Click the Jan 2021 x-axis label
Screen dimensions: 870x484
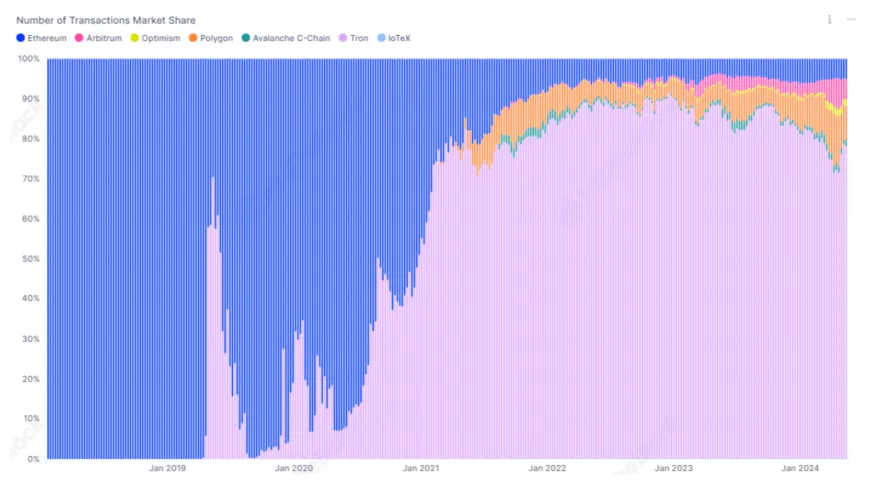[x=421, y=468]
